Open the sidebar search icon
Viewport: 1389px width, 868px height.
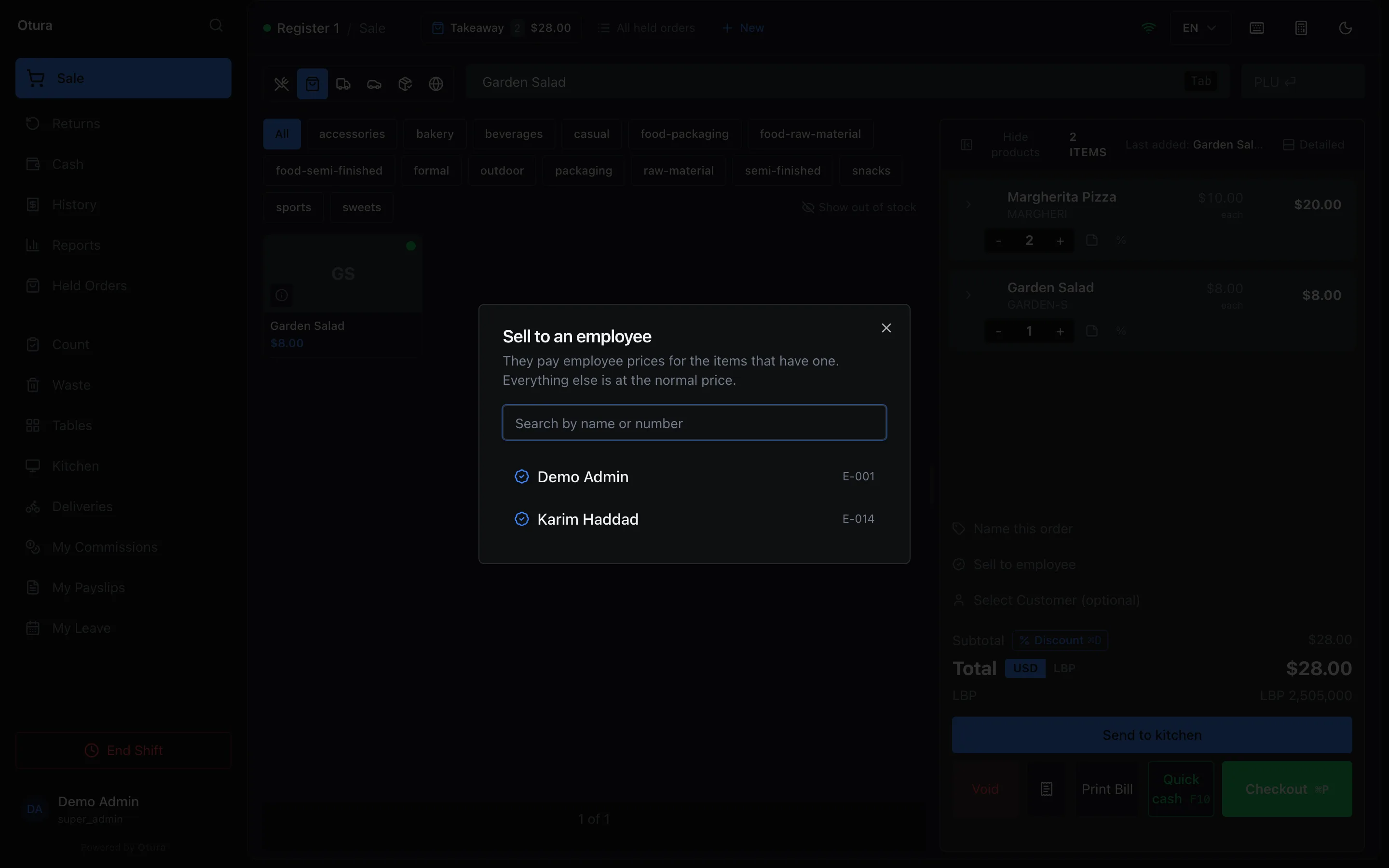(216, 25)
